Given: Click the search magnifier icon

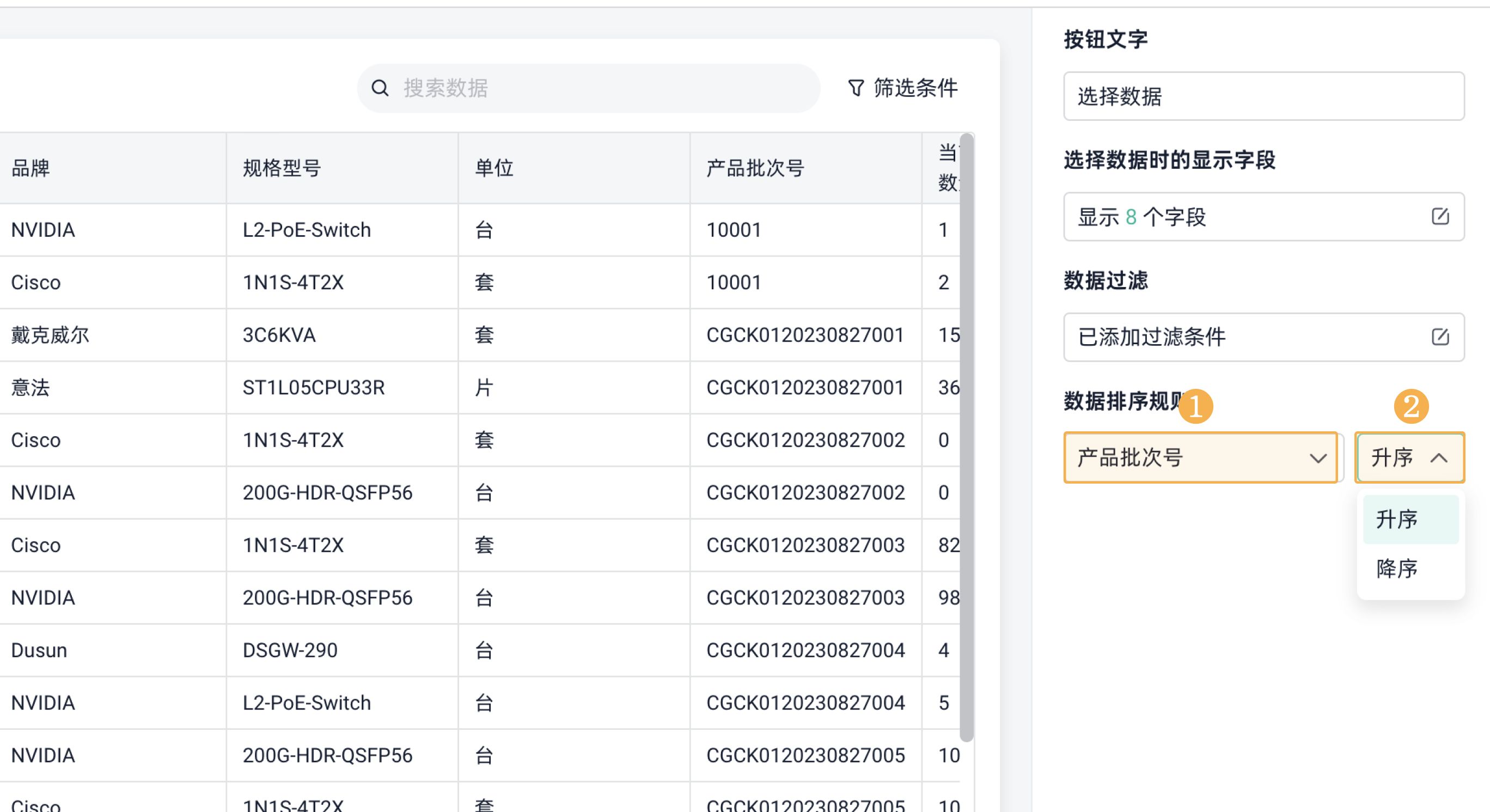Looking at the screenshot, I should point(380,88).
